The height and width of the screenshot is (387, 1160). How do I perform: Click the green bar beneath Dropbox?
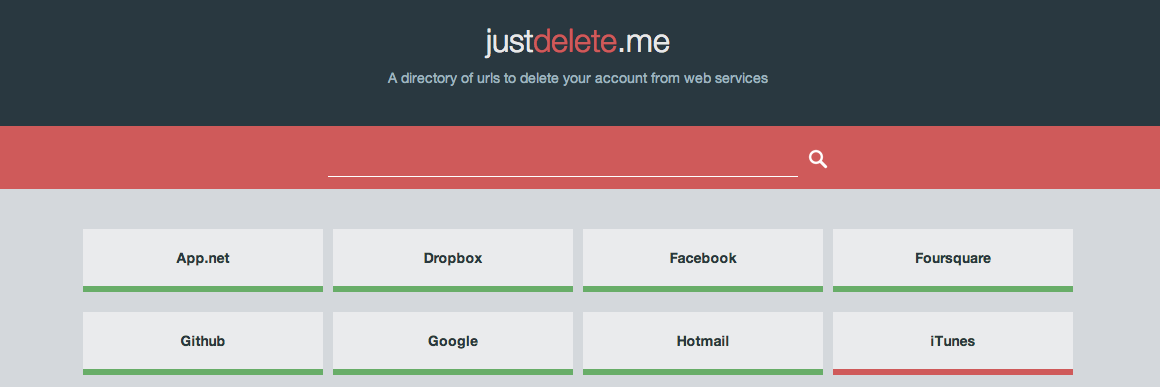[453, 289]
